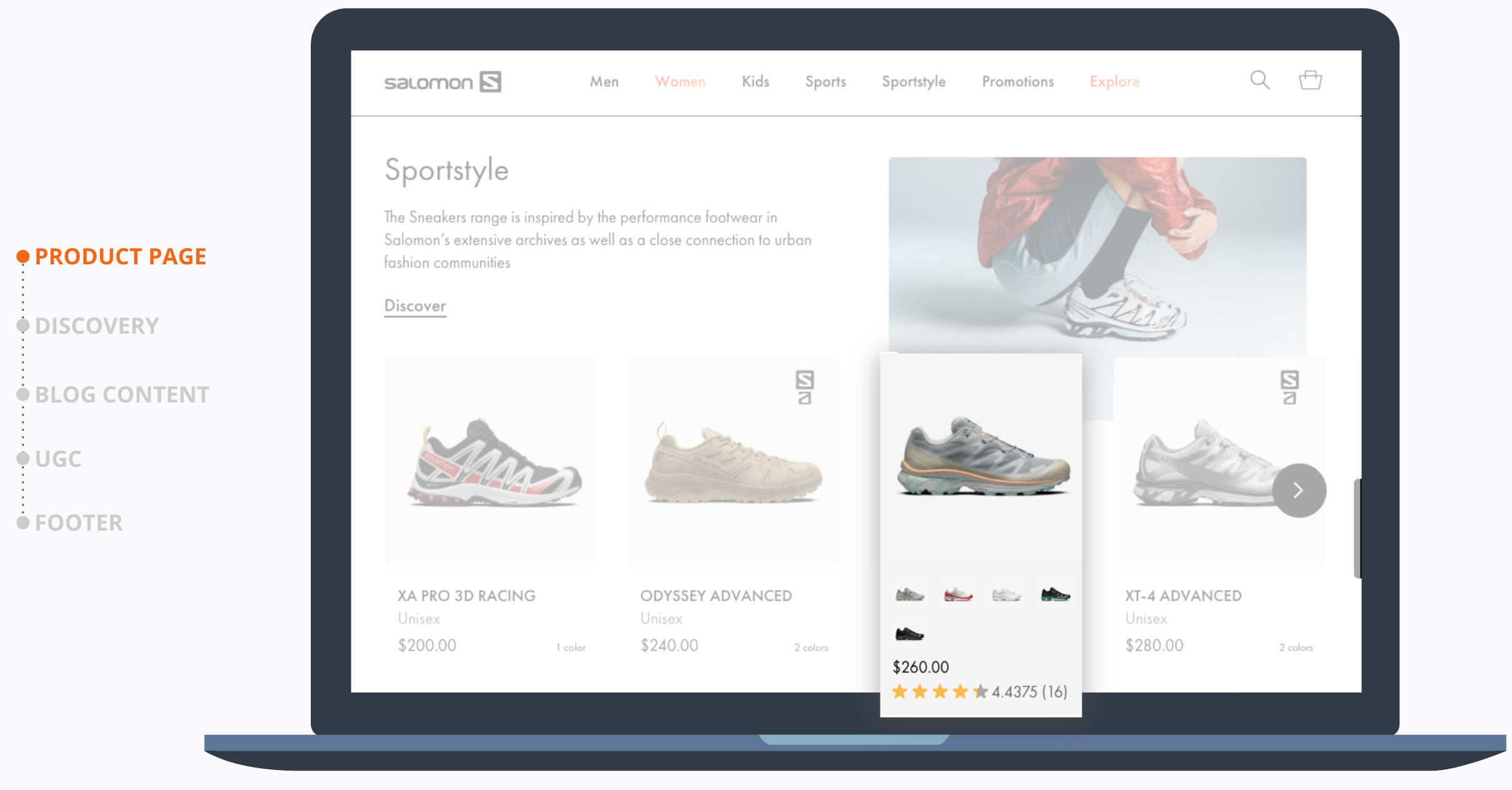Viewport: 1512px width, 790px height.
Task: Click the star rating 4.4375 (16)
Action: [x=979, y=692]
